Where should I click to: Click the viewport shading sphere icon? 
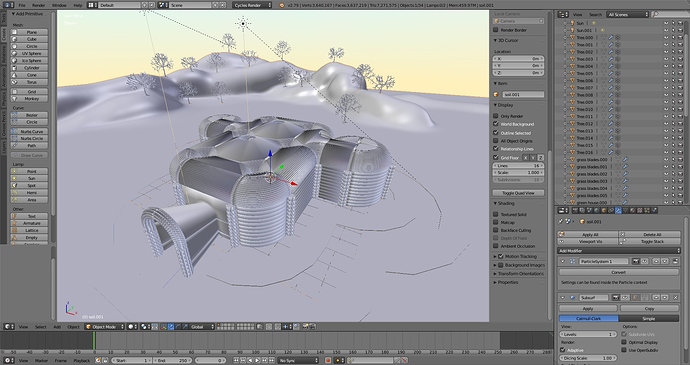[x=132, y=327]
